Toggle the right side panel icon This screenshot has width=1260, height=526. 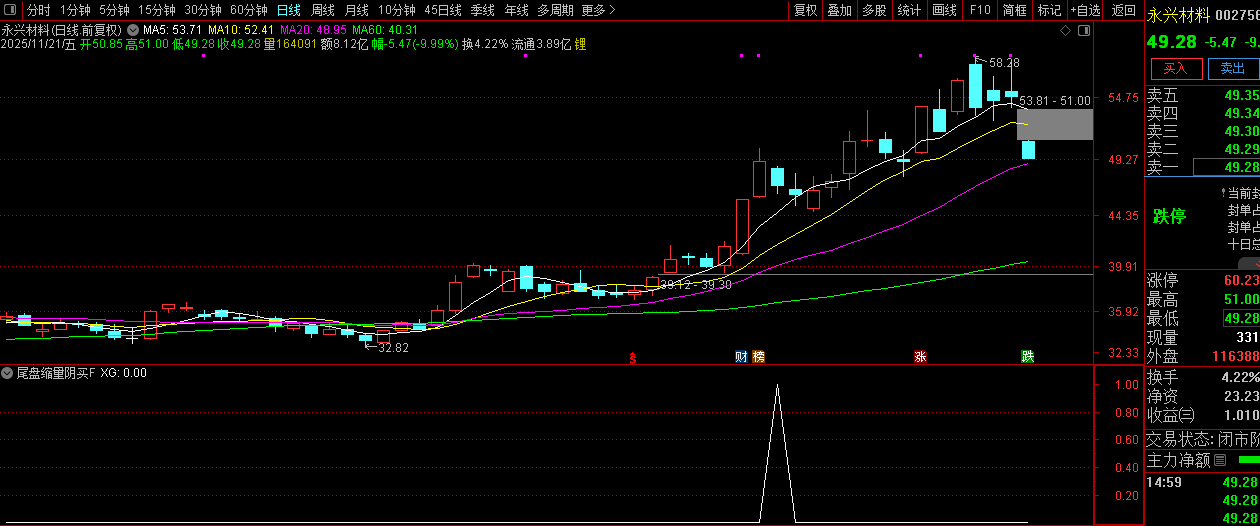tap(1084, 30)
